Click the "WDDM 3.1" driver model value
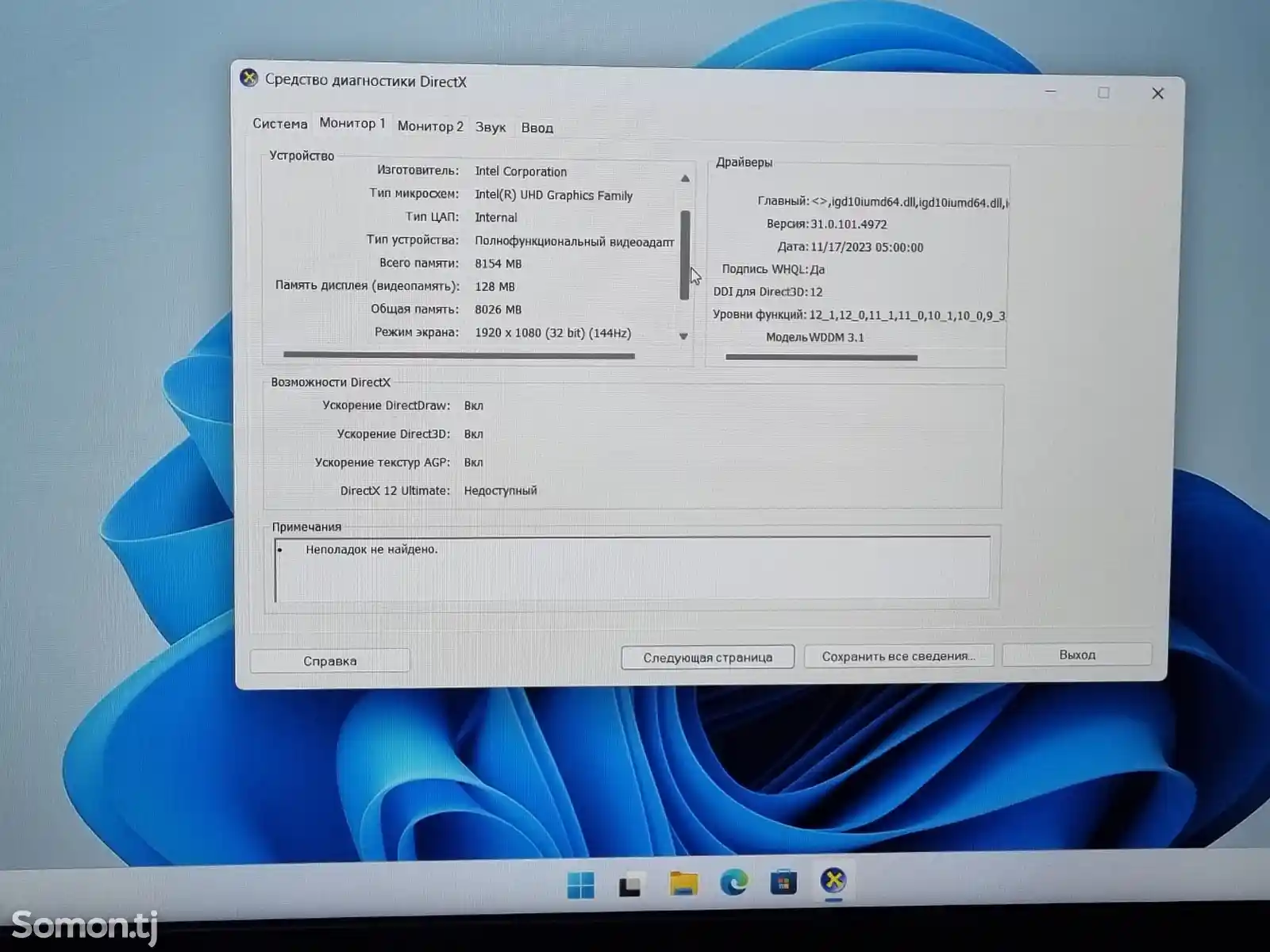The height and width of the screenshot is (952, 1270). 837,337
